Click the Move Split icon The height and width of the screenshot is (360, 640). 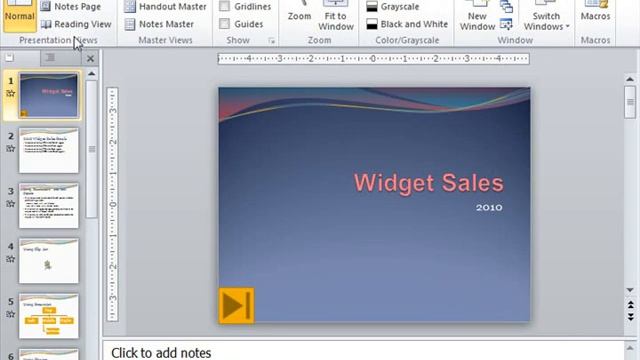[506, 24]
